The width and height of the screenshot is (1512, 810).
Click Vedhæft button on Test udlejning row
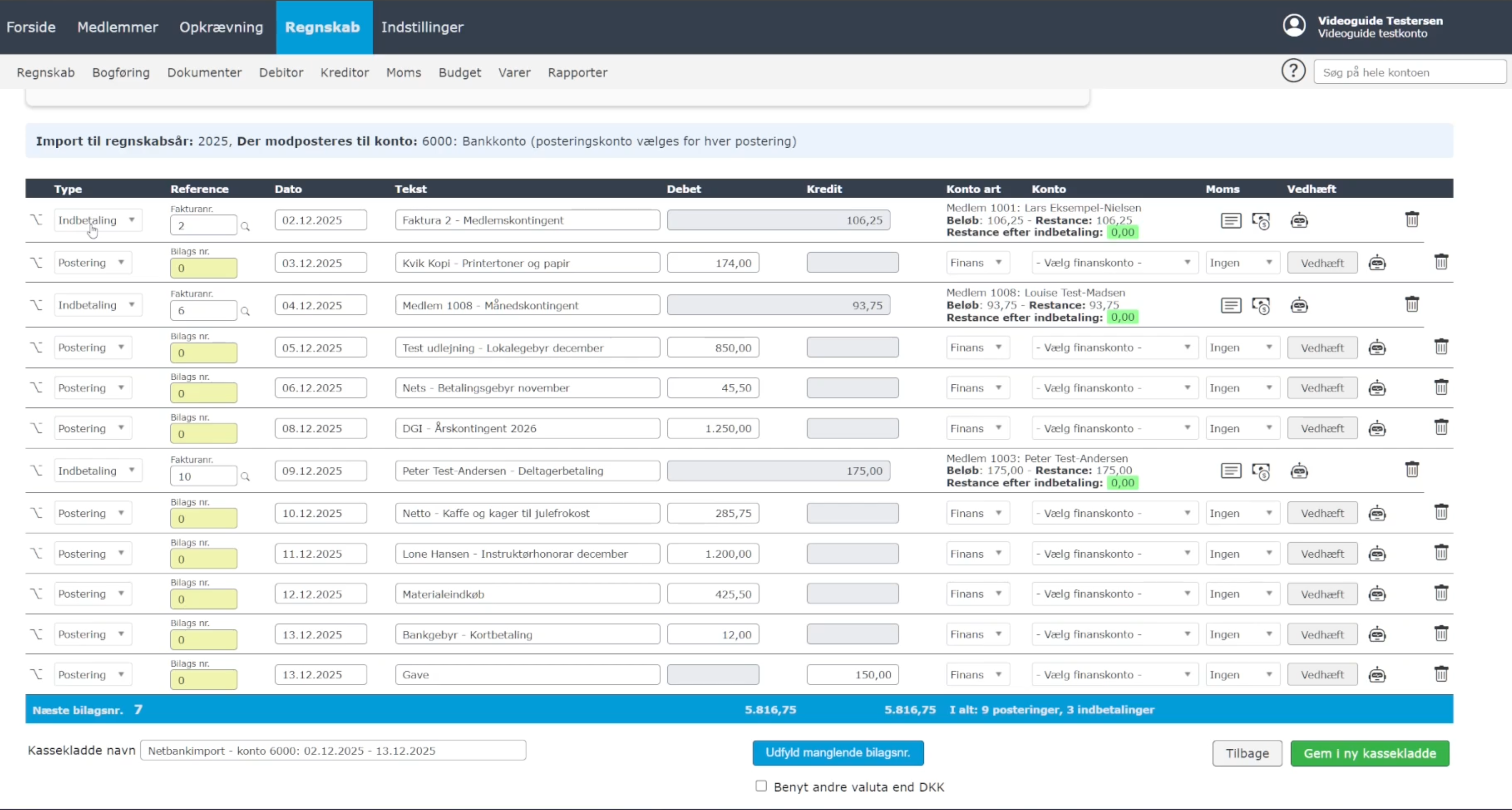click(x=1322, y=347)
